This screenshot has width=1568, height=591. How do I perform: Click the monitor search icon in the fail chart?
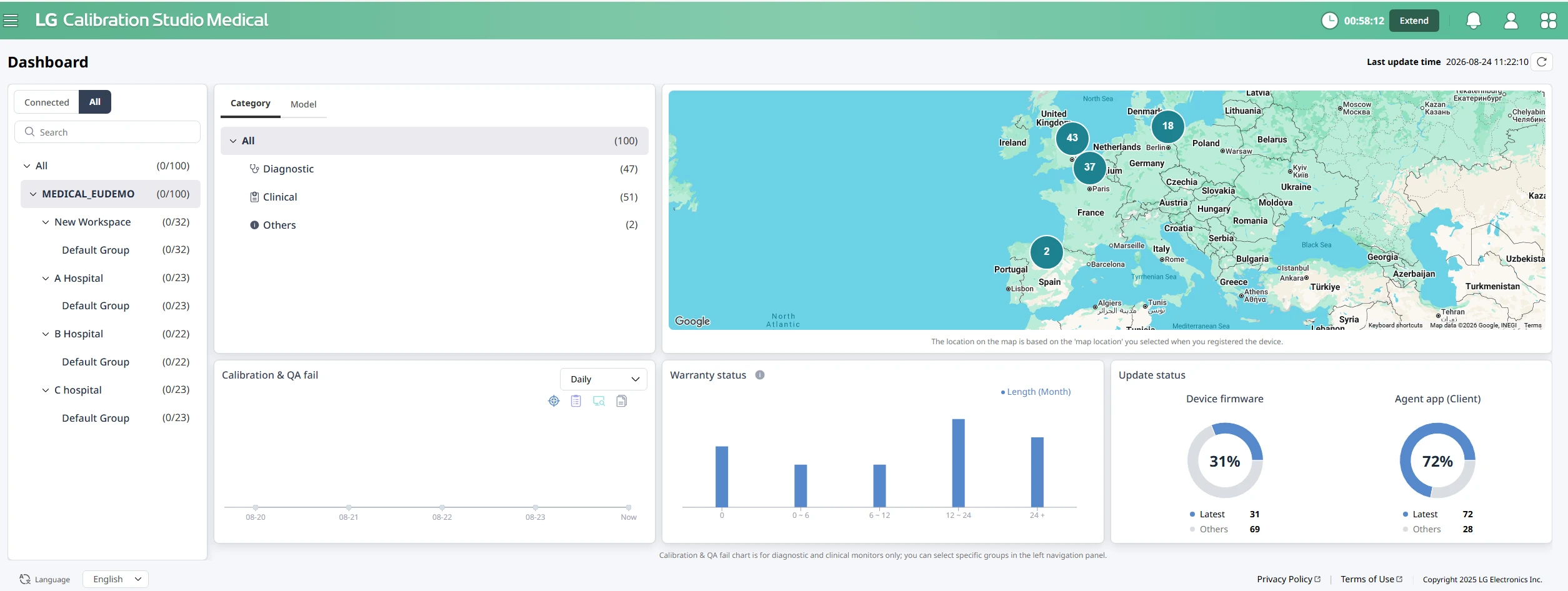(x=599, y=401)
